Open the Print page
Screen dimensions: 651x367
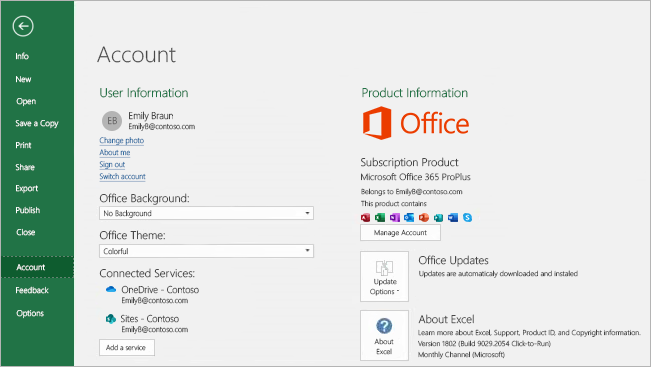(x=23, y=145)
